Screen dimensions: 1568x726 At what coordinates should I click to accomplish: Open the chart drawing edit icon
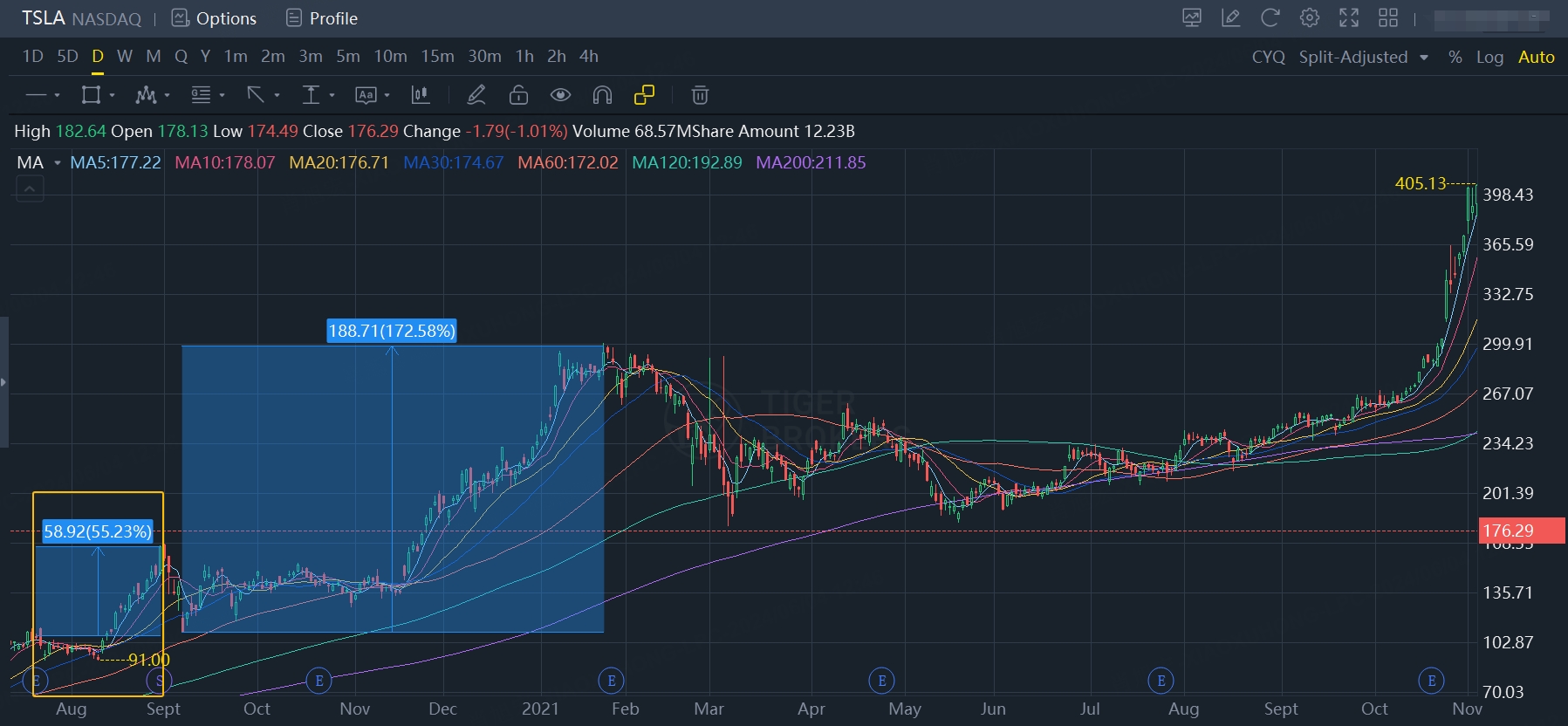1230,17
